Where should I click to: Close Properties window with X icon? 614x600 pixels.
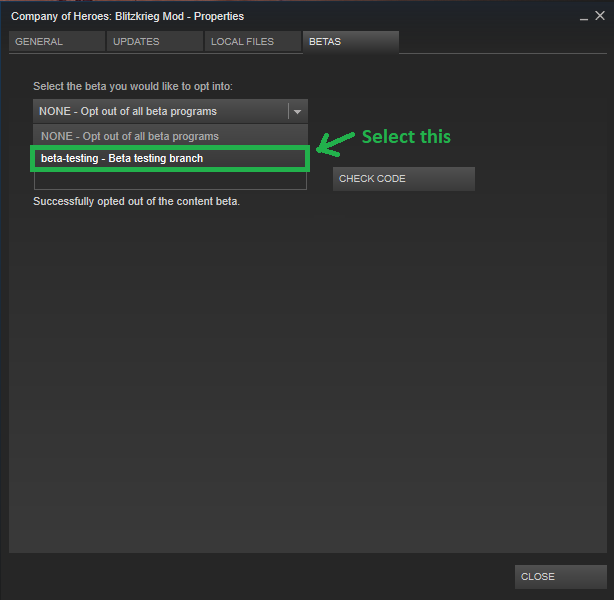(x=600, y=16)
